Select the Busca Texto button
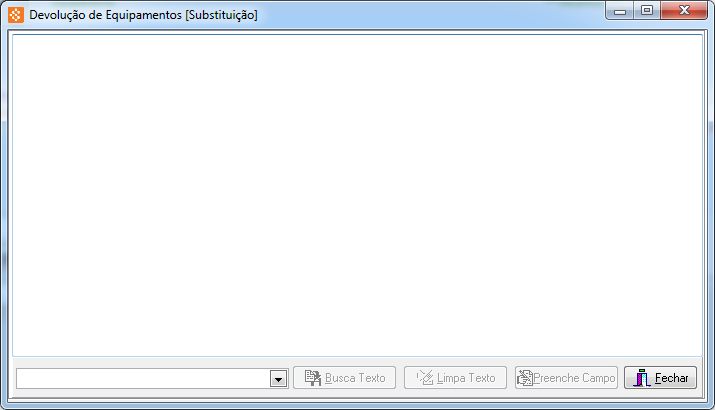 tap(344, 378)
